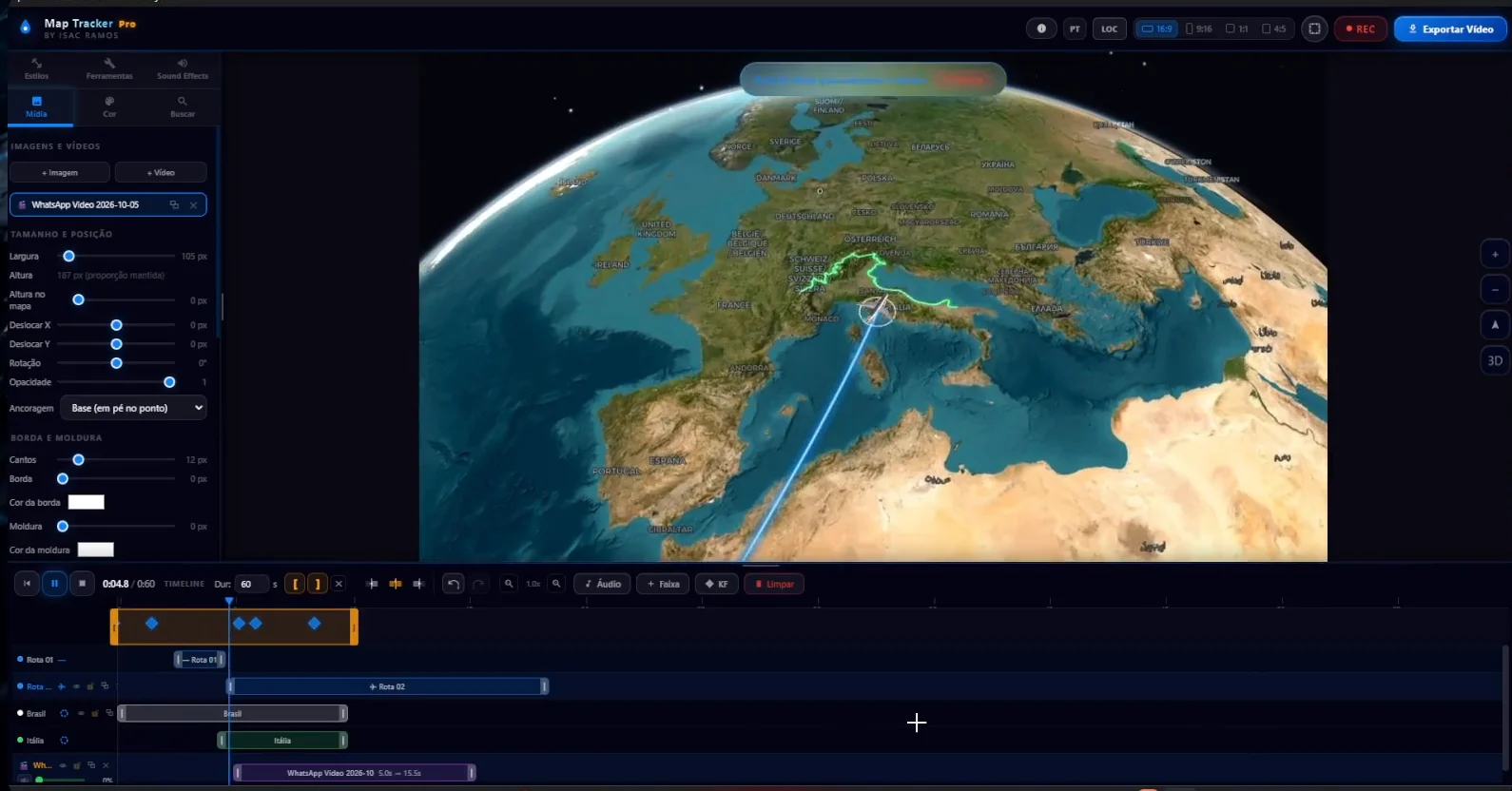The image size is (1512, 791).
Task: Zoom in the timeline with the right magnifier
Action: (556, 584)
